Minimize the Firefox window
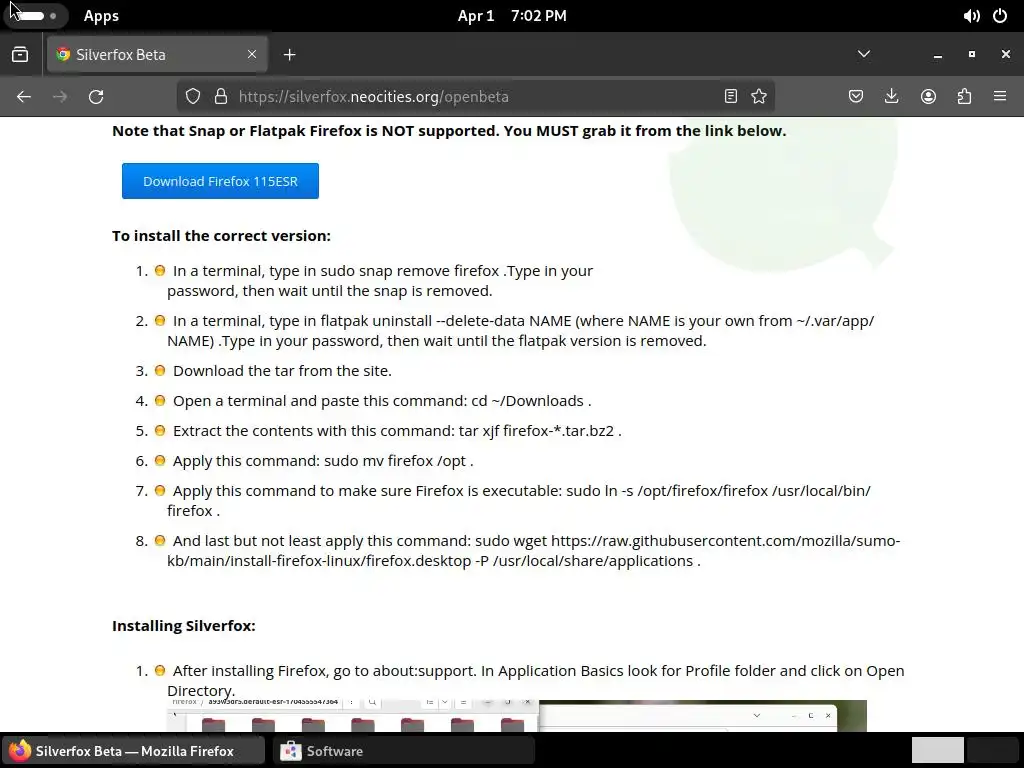The image size is (1024, 768). tap(938, 55)
